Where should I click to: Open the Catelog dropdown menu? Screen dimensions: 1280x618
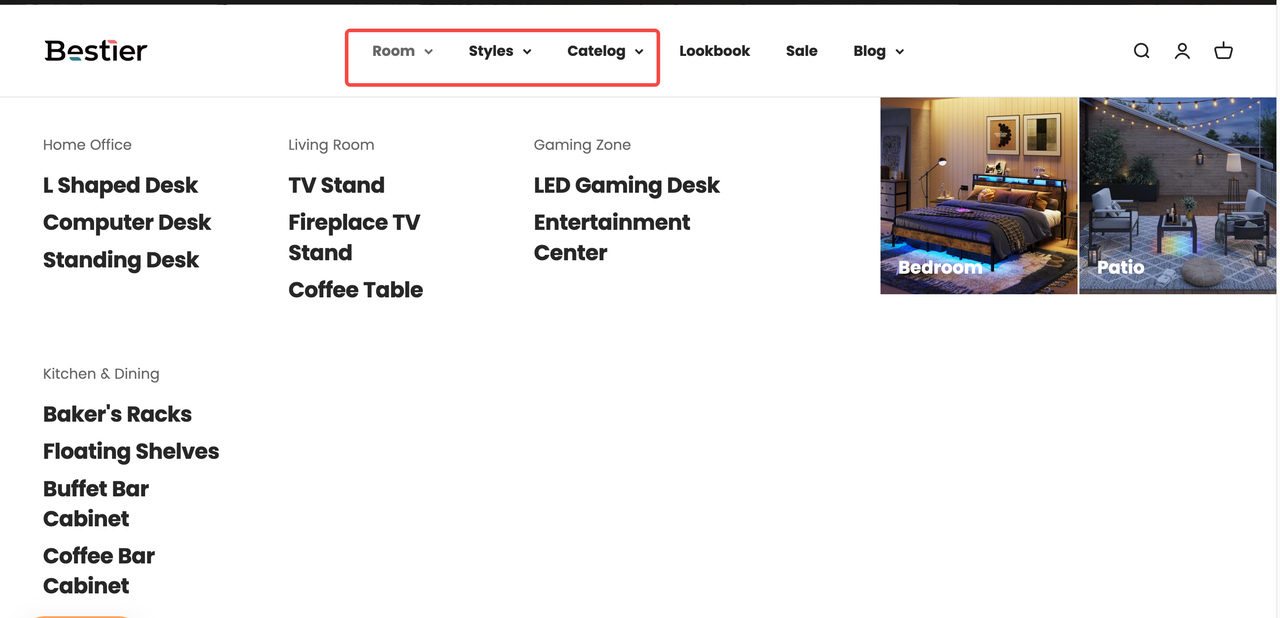(x=605, y=51)
